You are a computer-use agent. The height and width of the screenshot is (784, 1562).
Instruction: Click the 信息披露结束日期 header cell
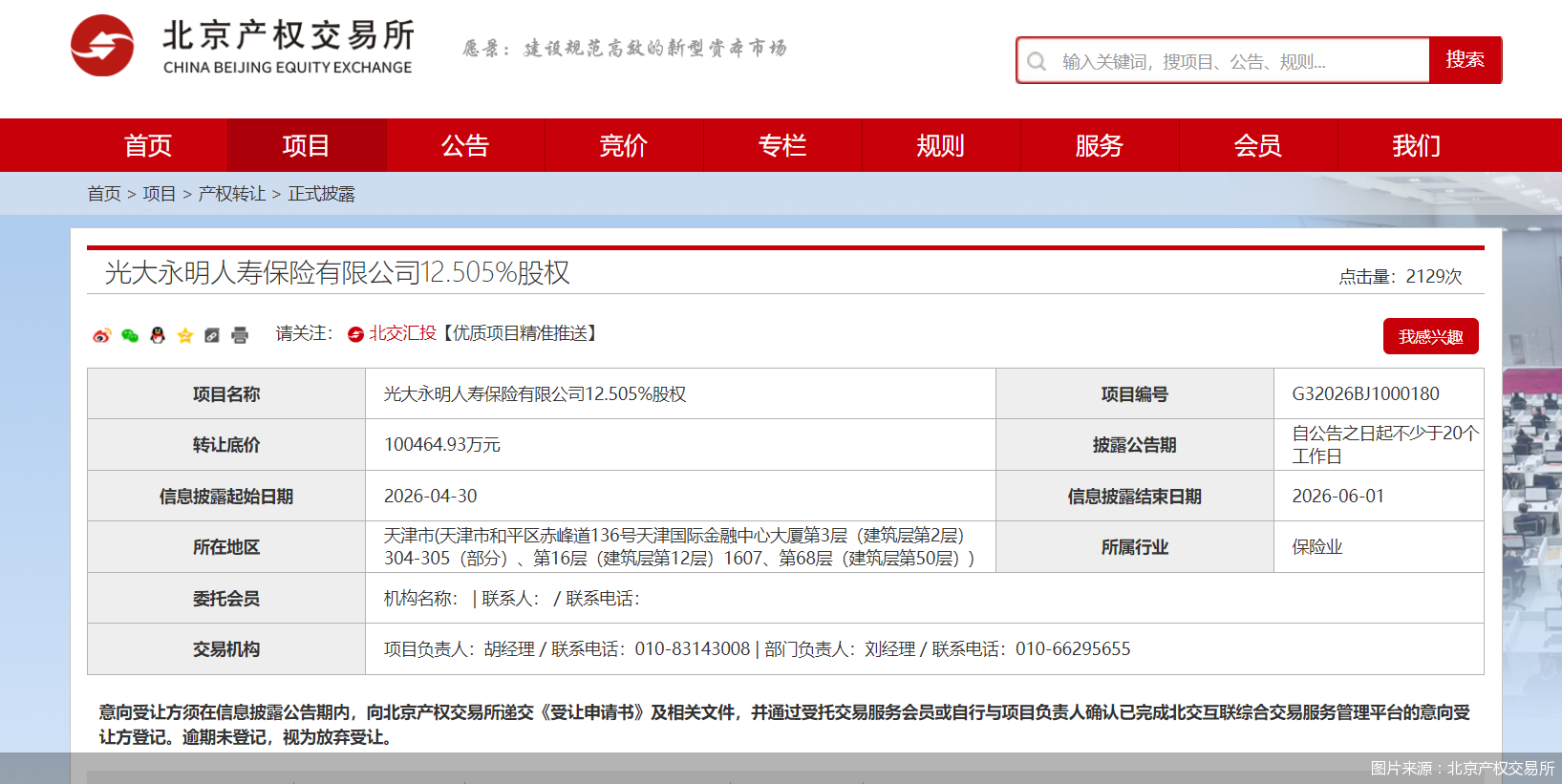1135,496
